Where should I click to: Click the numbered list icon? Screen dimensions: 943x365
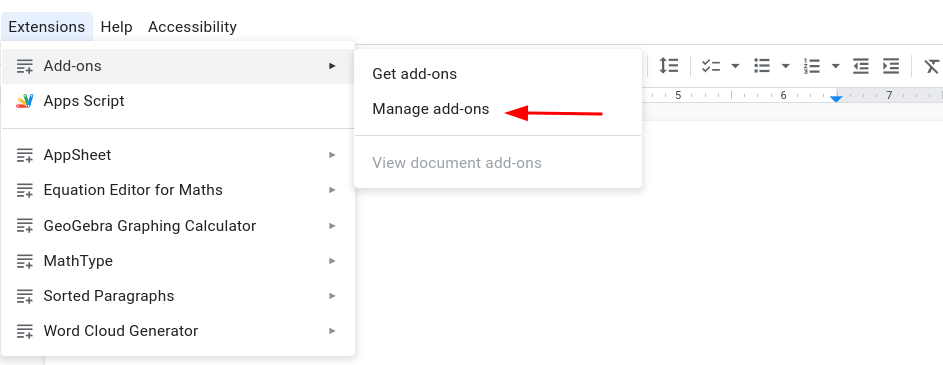click(811, 66)
